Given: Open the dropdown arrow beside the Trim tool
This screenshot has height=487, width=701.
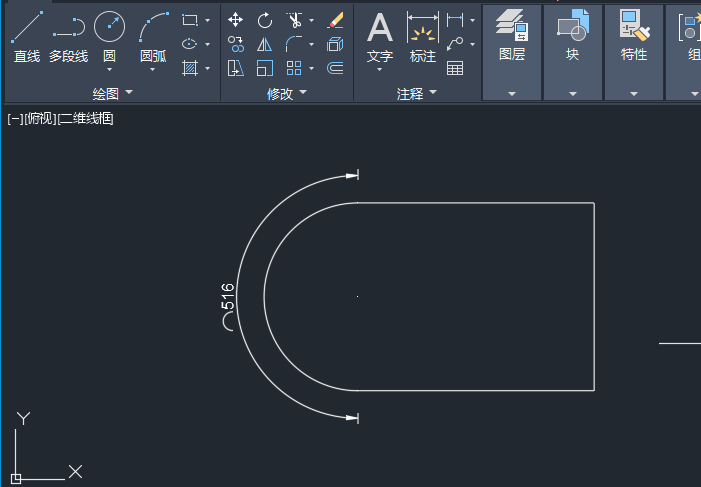Looking at the screenshot, I should click(x=311, y=20).
